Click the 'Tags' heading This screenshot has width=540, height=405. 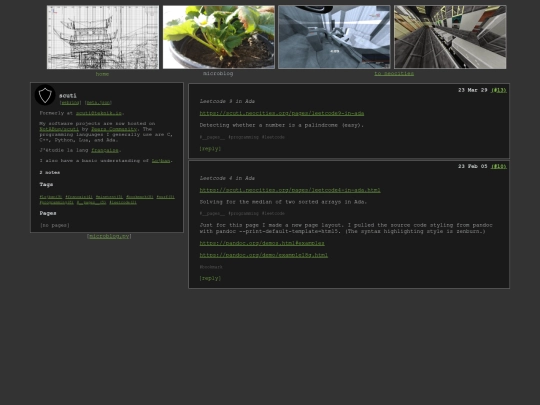[46, 185]
